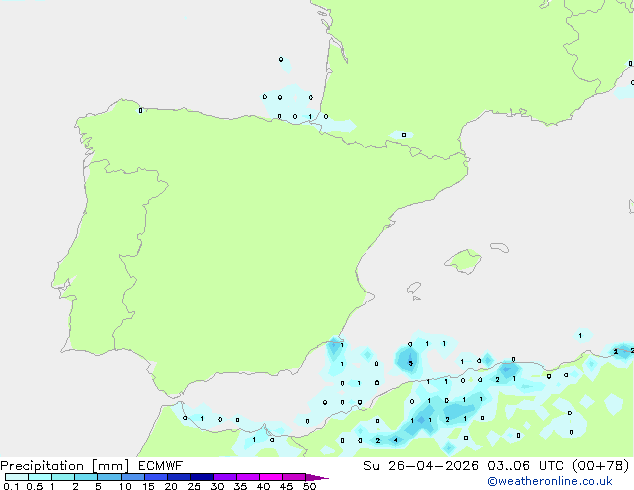Pick the 5–10 mm legend color box

(109, 477)
